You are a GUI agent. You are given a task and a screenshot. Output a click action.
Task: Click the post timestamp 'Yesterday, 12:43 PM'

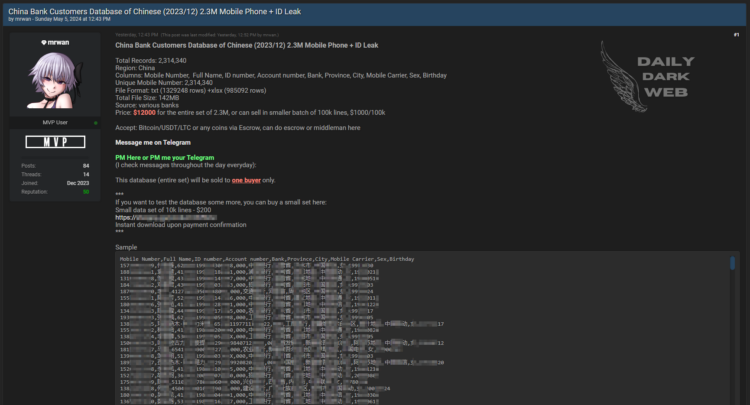[x=137, y=35]
